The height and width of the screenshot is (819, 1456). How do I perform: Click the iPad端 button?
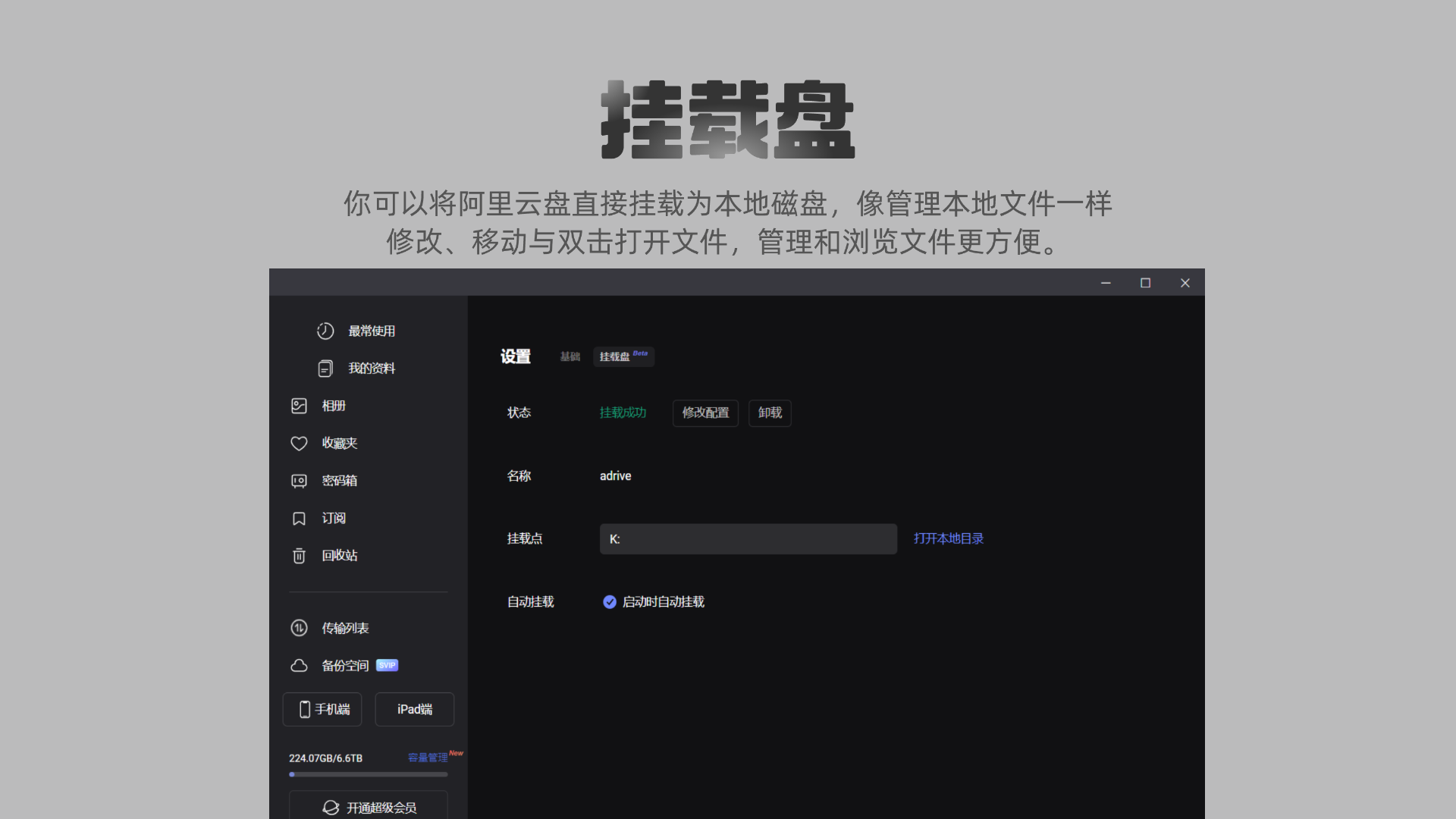(x=414, y=709)
